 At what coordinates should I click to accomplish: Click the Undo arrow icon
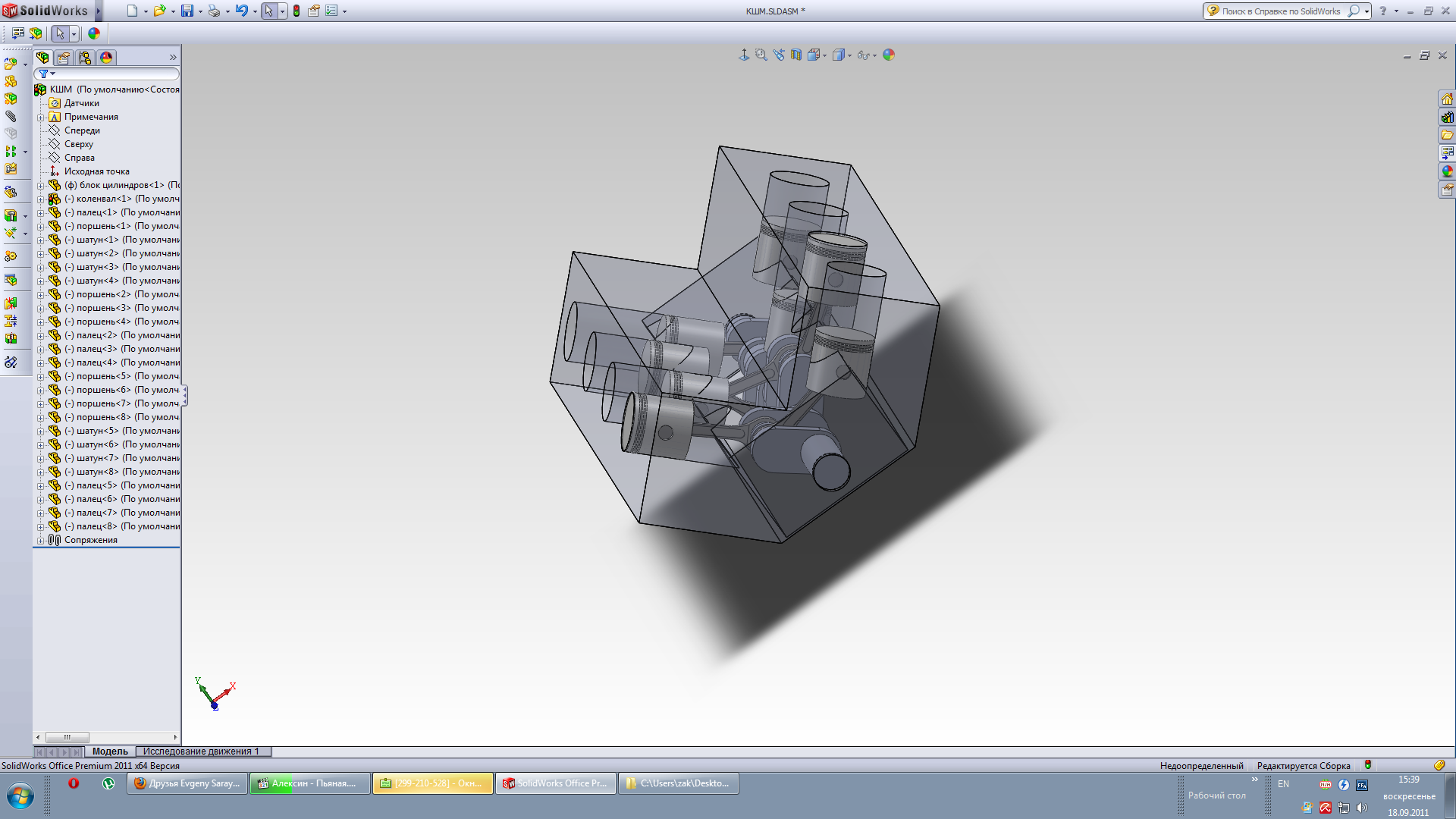click(241, 11)
